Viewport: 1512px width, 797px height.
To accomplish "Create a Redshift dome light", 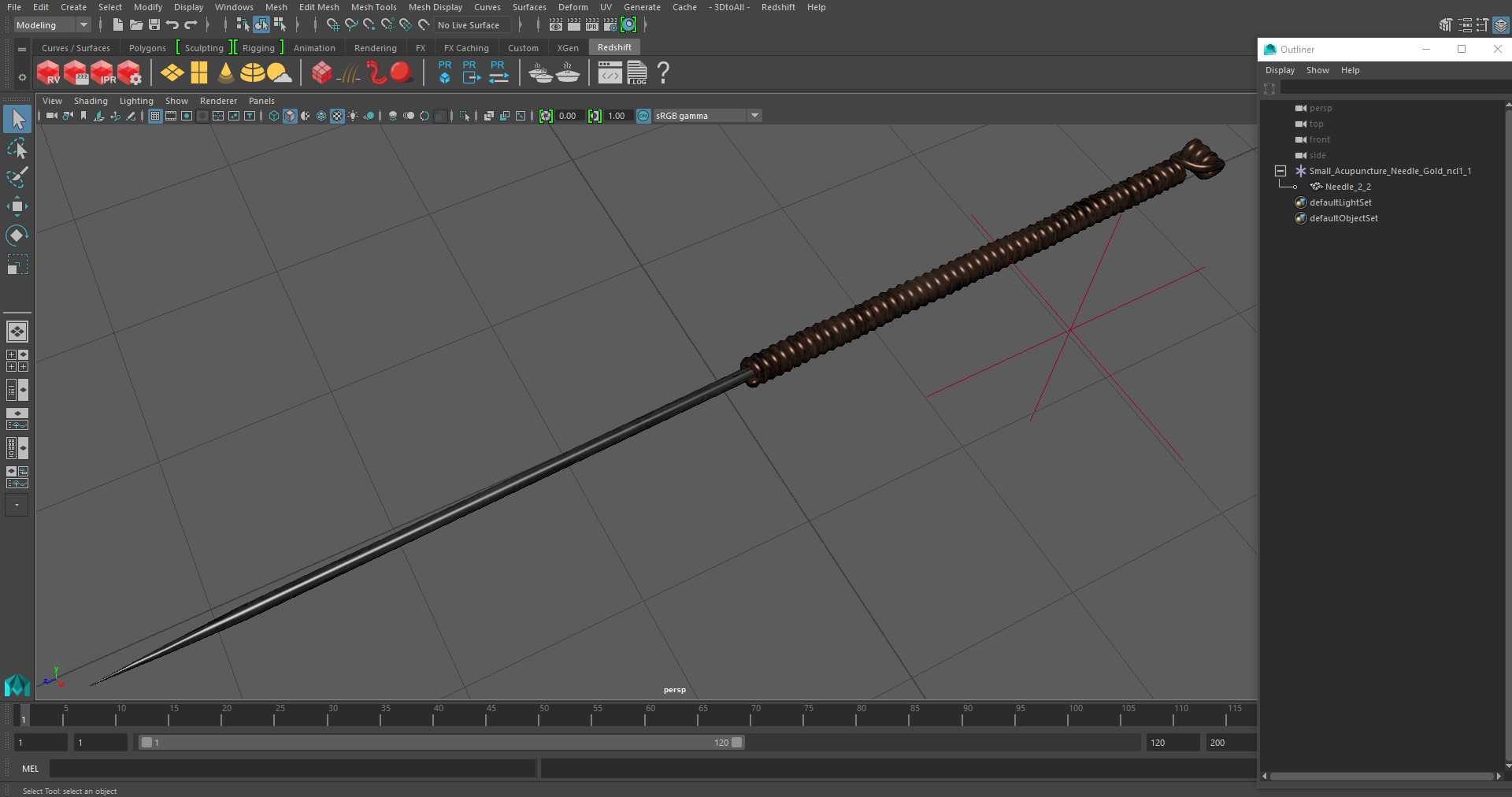I will (x=252, y=73).
